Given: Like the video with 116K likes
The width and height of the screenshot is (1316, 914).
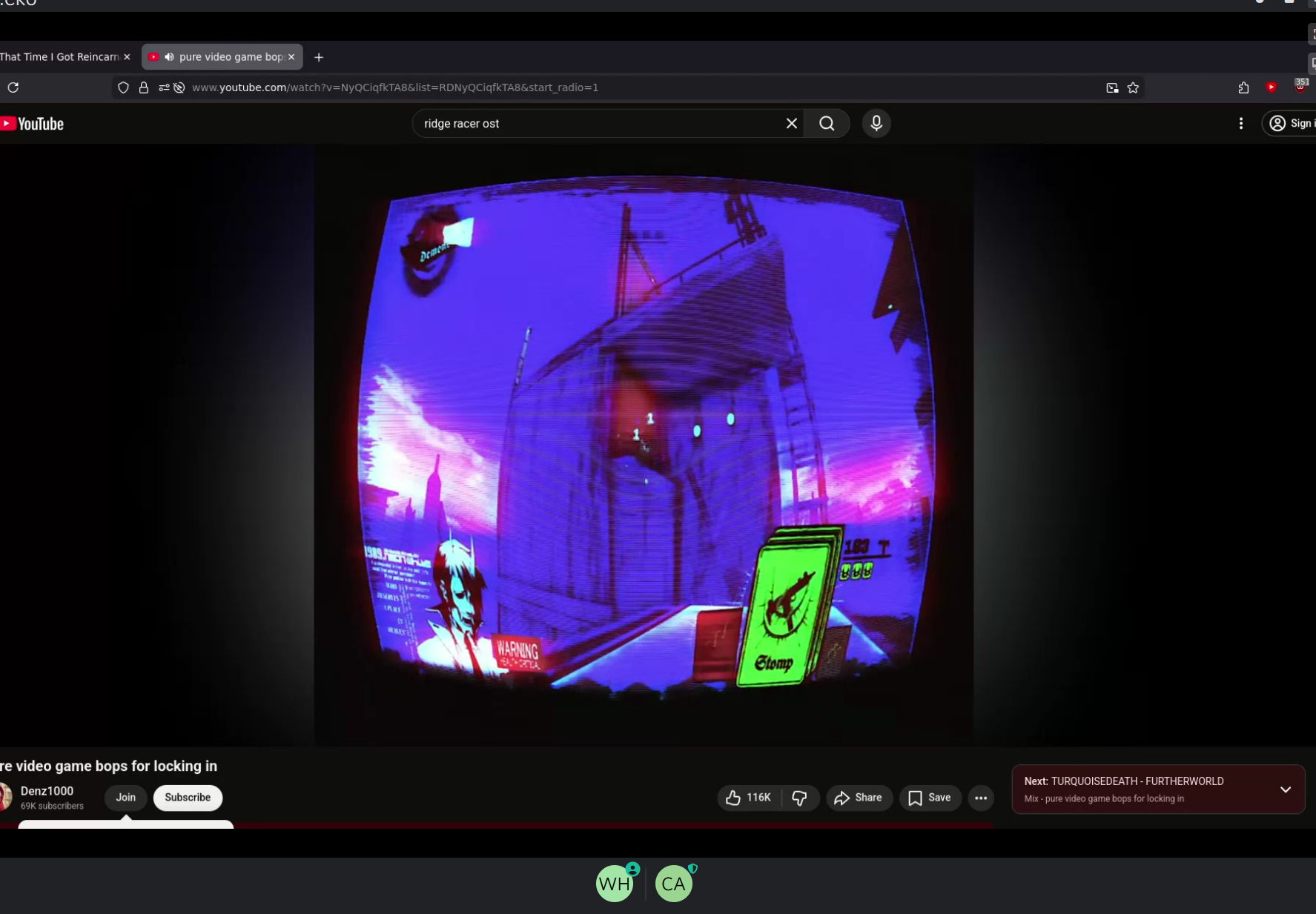Looking at the screenshot, I should pos(749,798).
